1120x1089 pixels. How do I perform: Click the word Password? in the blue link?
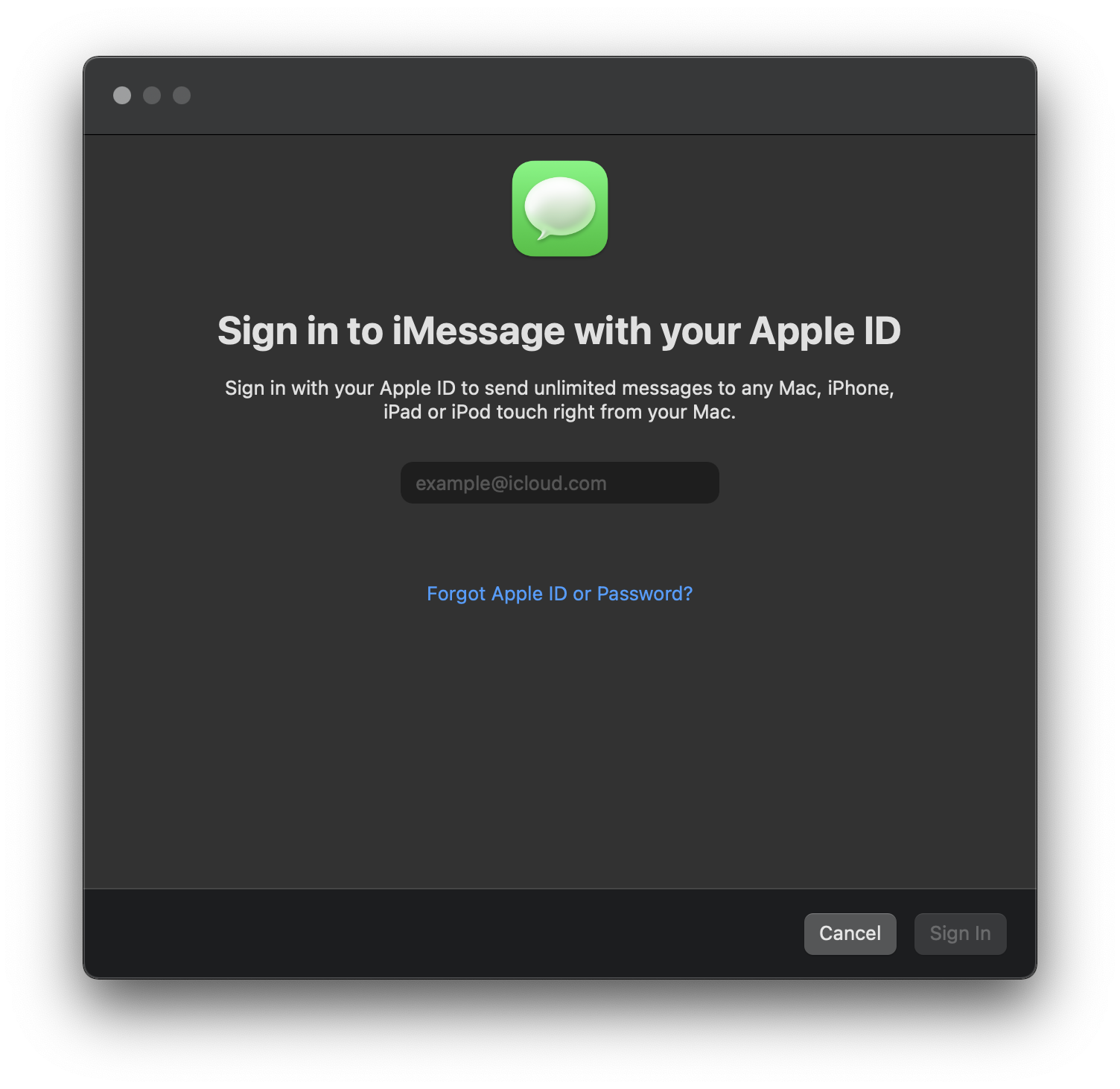coord(645,594)
